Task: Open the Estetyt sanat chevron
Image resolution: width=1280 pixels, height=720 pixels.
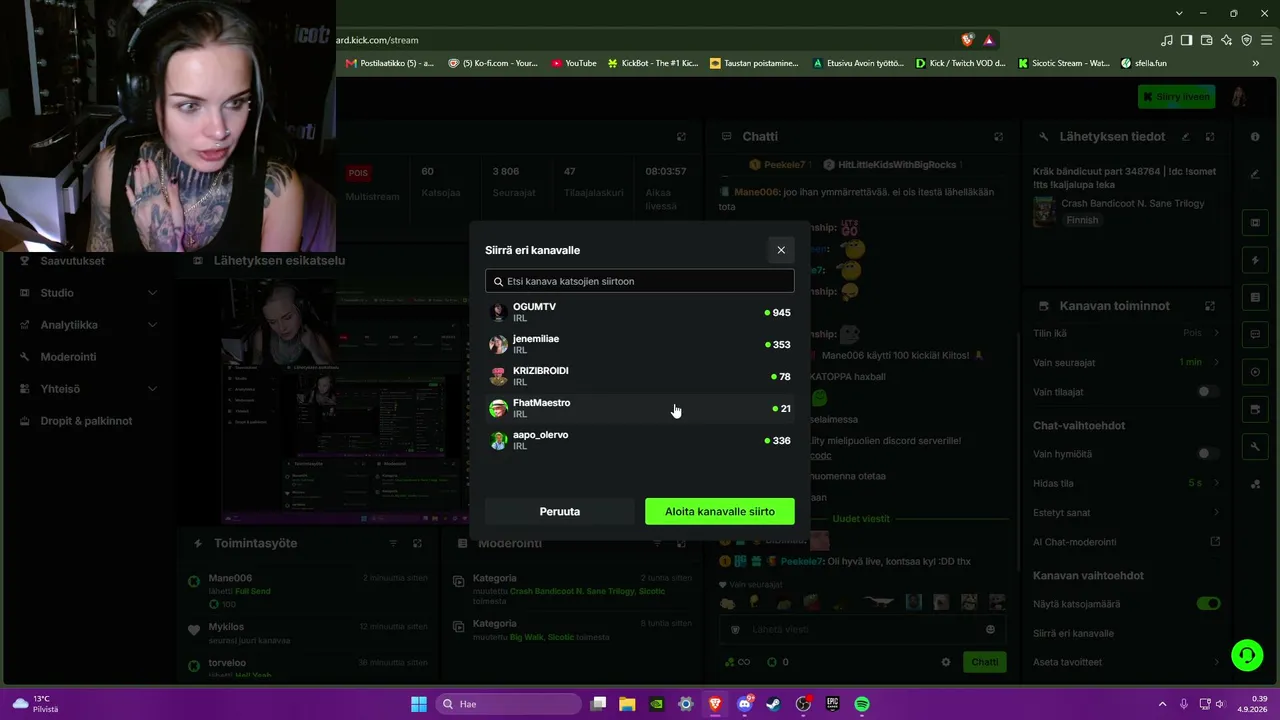Action: (1216, 513)
